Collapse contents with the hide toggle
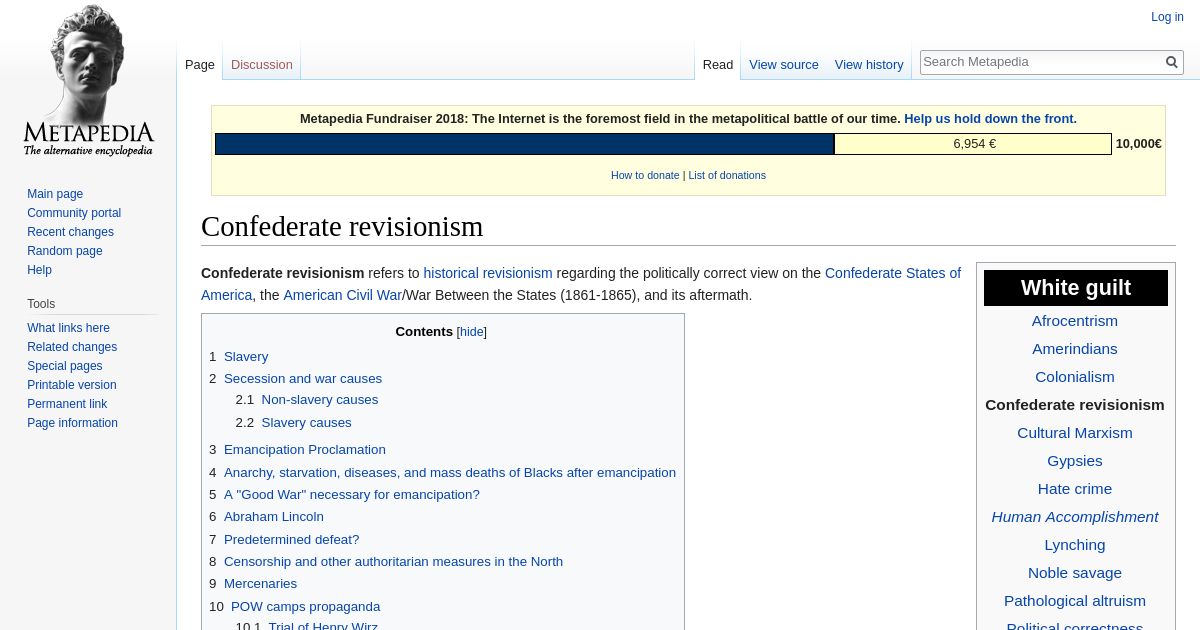Image resolution: width=1200 pixels, height=630 pixels. click(x=472, y=332)
